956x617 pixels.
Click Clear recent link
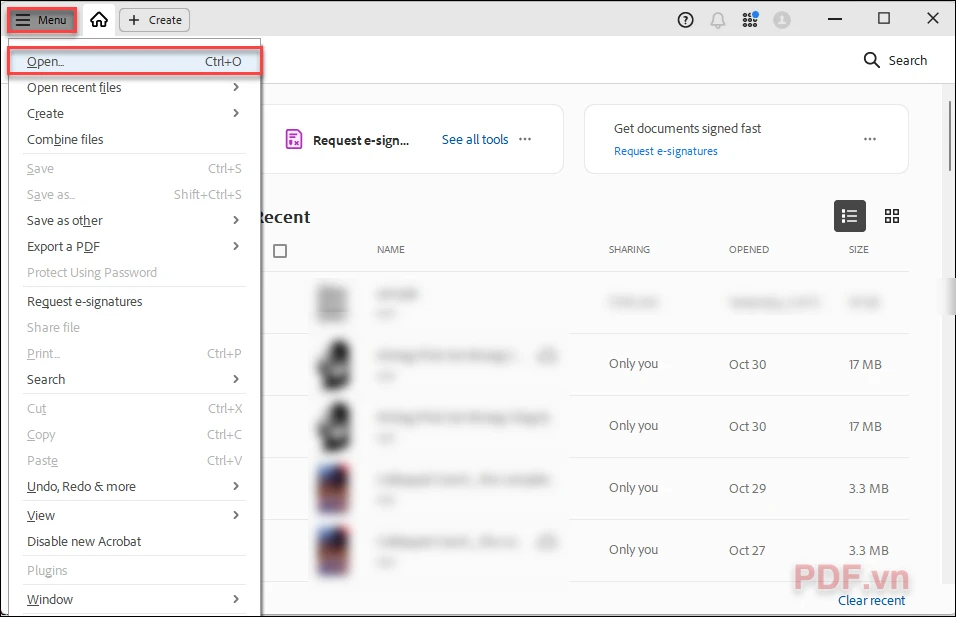pos(871,601)
